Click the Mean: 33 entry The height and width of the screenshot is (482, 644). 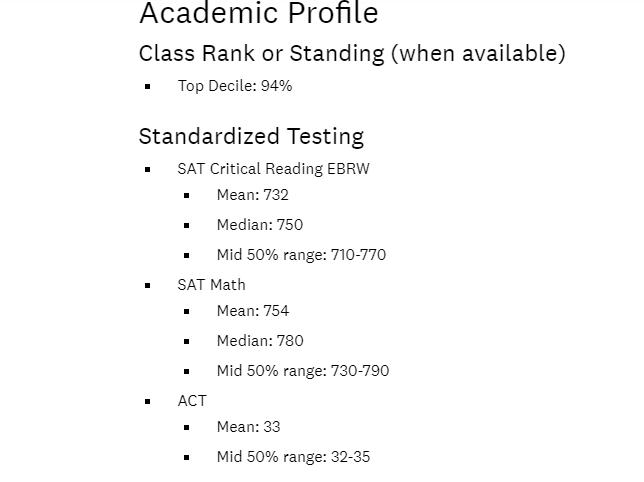[248, 427]
